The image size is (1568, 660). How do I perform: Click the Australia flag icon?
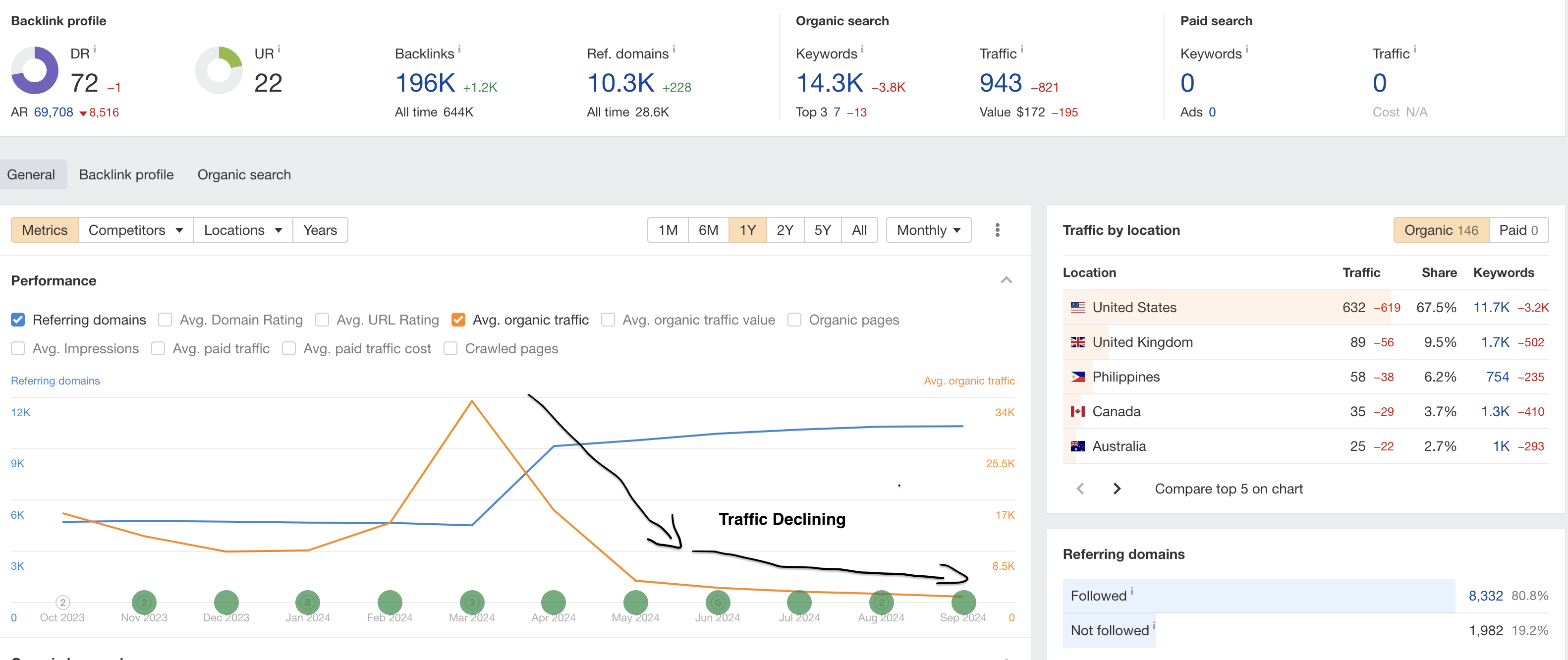[x=1077, y=446]
